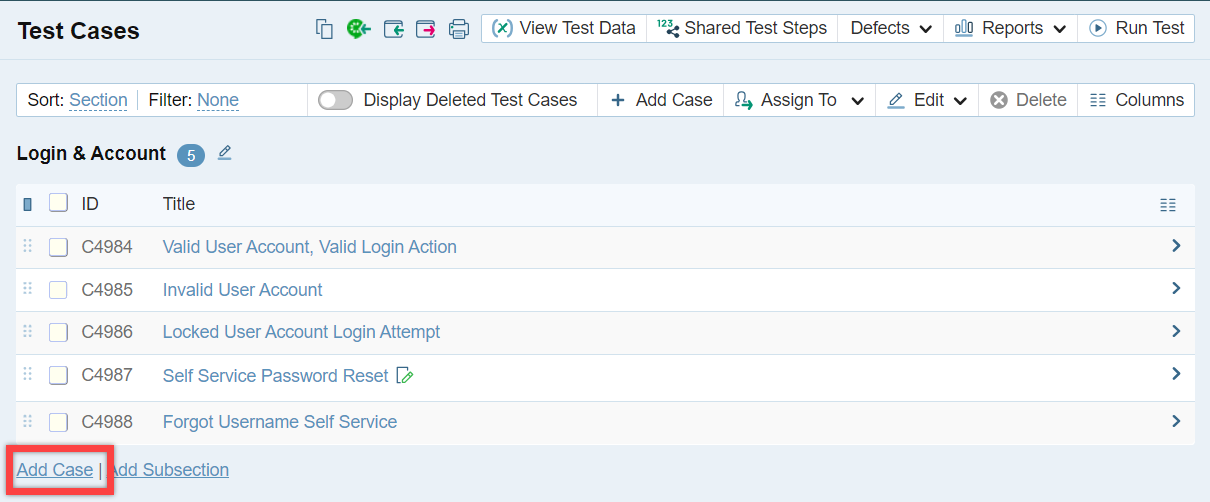
Task: Open the Edit dropdown in toolbar
Action: (927, 100)
